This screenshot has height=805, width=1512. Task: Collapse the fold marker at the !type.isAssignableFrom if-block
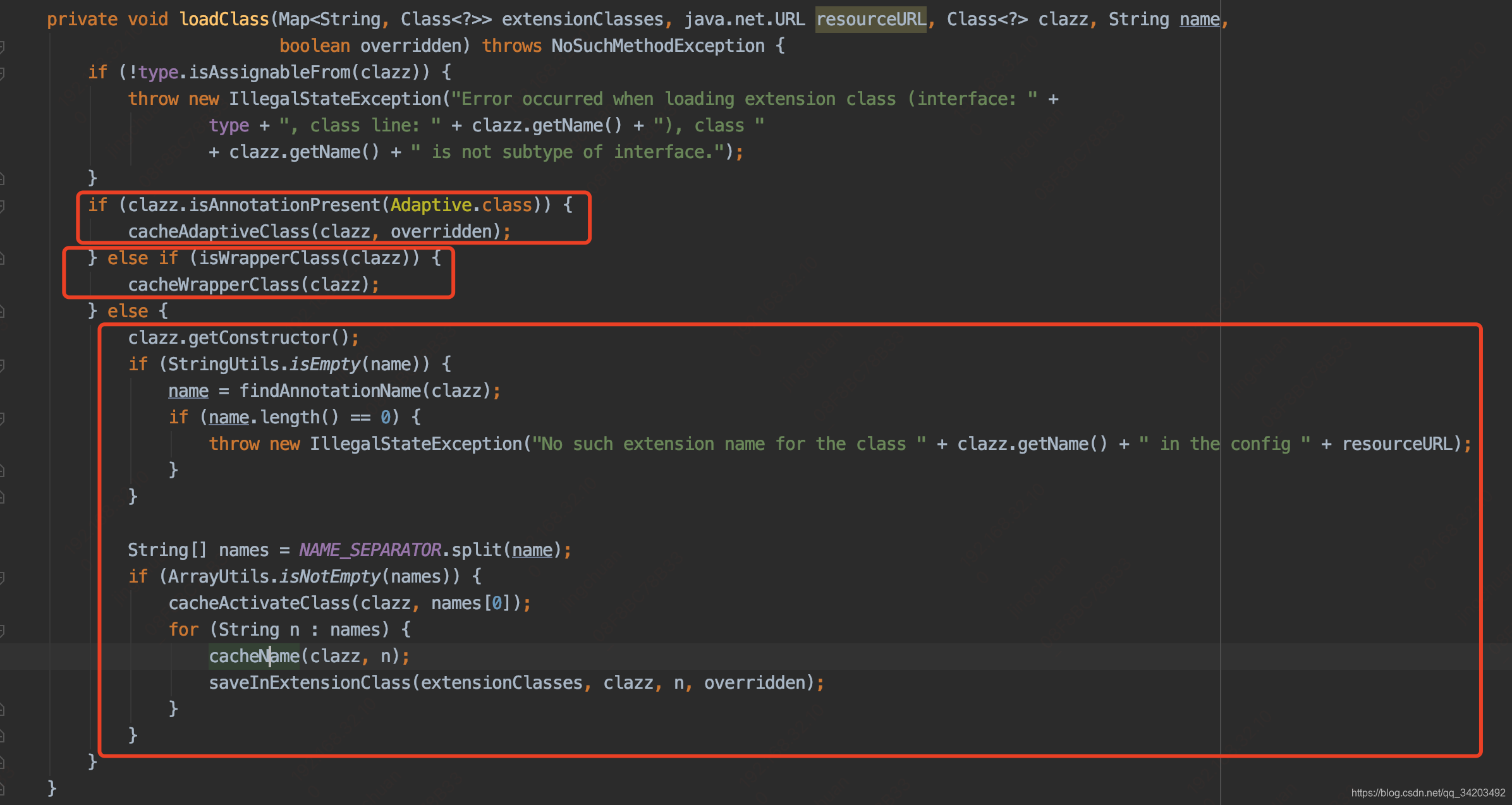(2, 73)
